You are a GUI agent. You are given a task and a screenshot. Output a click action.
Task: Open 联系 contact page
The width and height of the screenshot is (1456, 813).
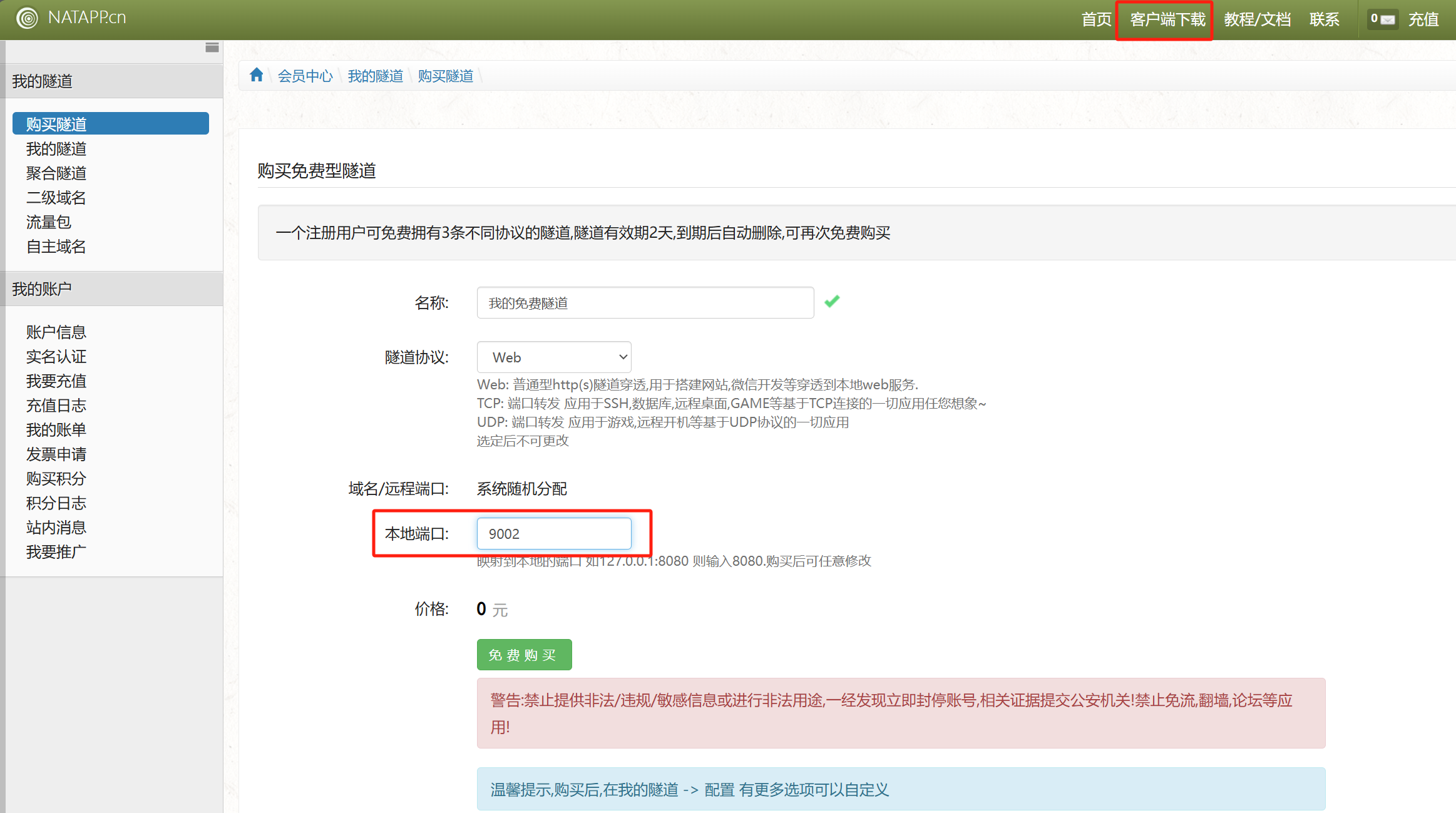coord(1324,19)
